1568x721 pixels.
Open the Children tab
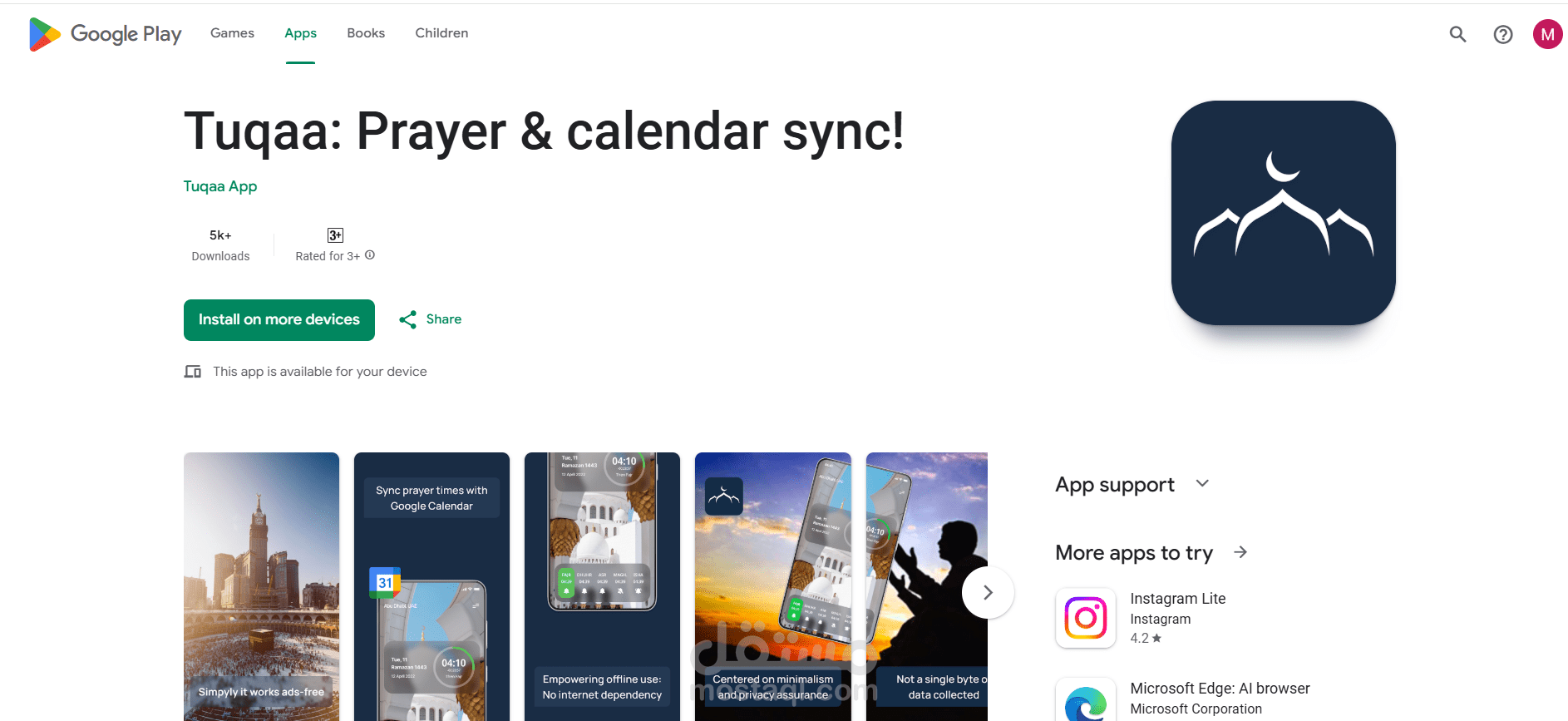[441, 33]
